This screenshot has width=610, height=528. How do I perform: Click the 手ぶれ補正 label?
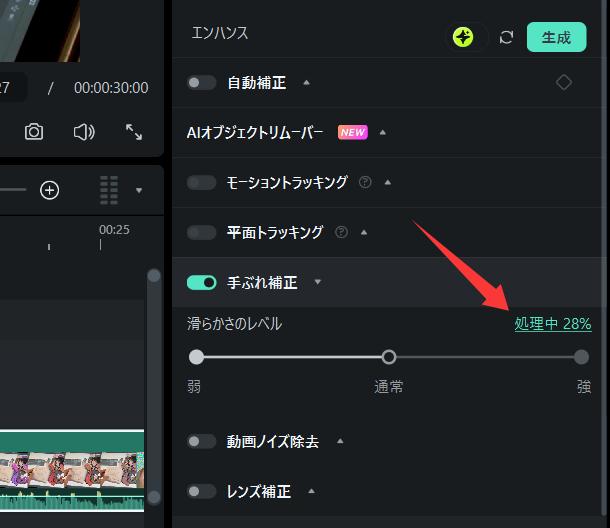263,282
